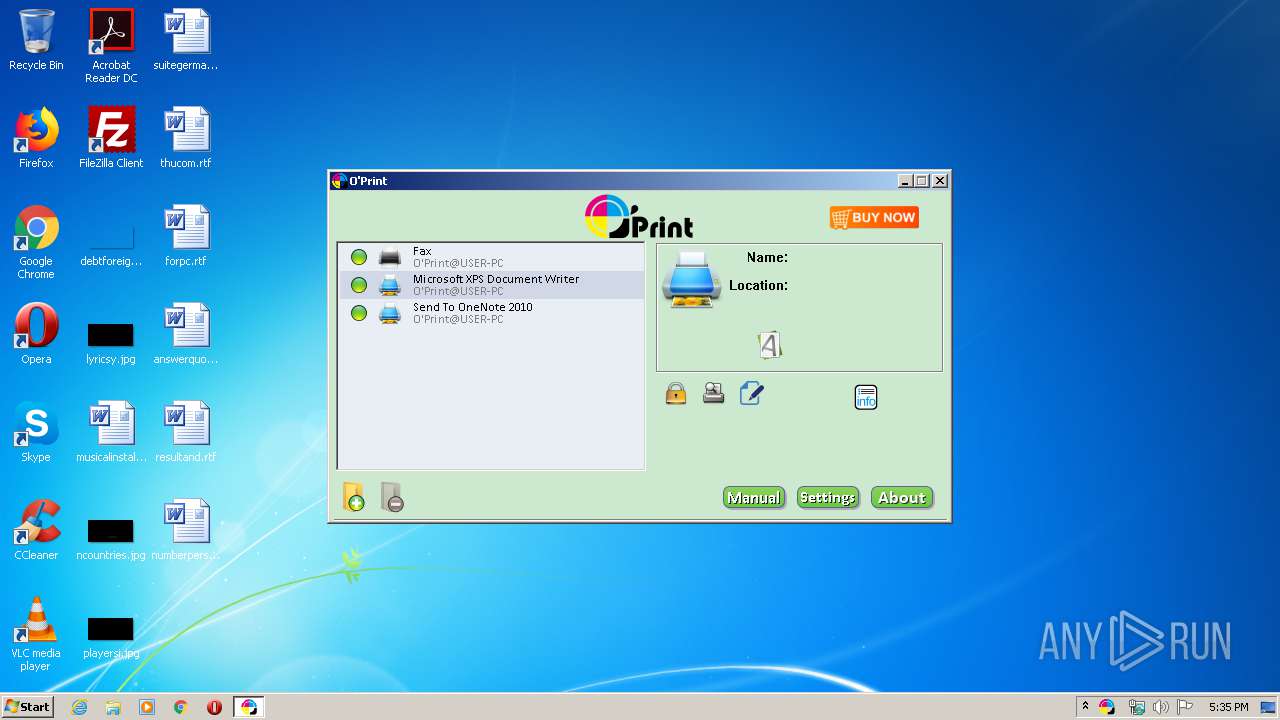Open Internet Explorer from taskbar

pos(79,707)
